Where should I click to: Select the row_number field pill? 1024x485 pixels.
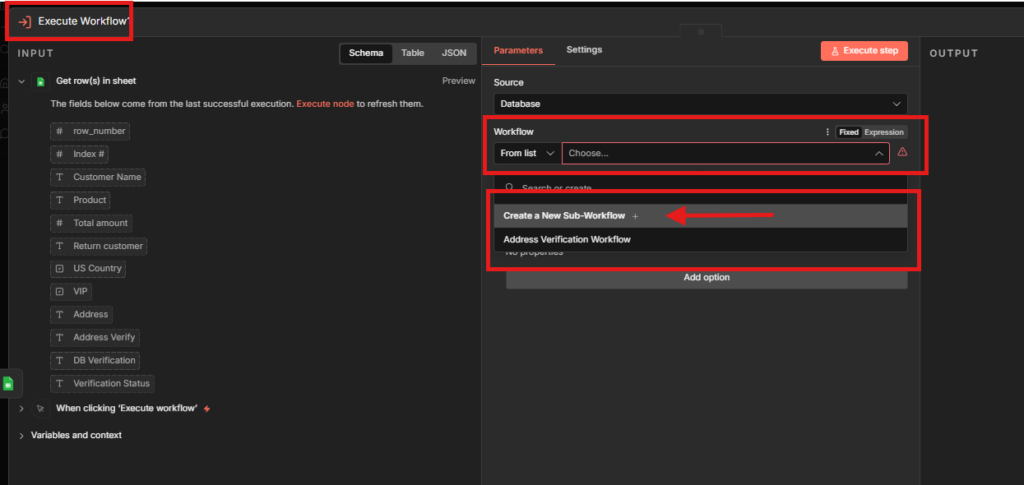coord(89,131)
